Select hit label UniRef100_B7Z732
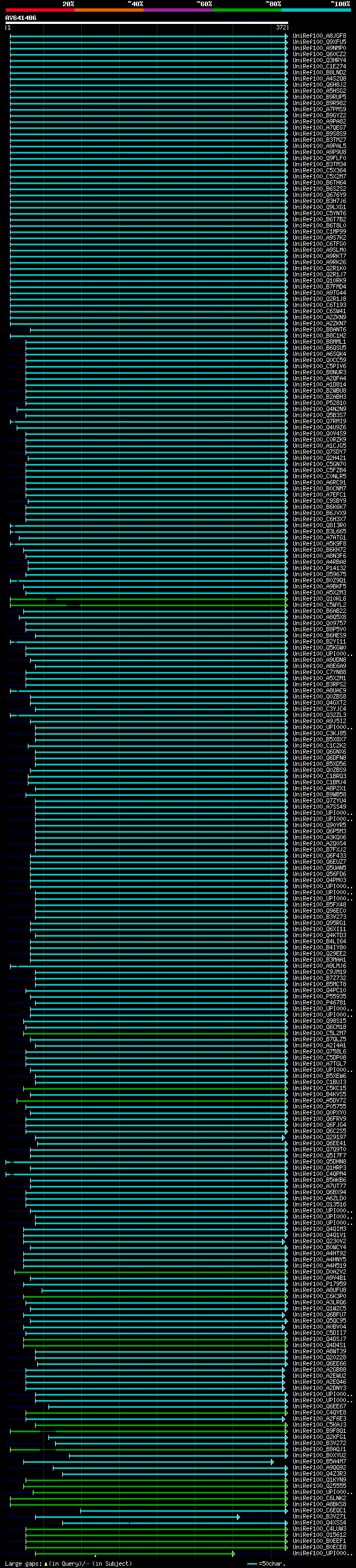 [319, 978]
